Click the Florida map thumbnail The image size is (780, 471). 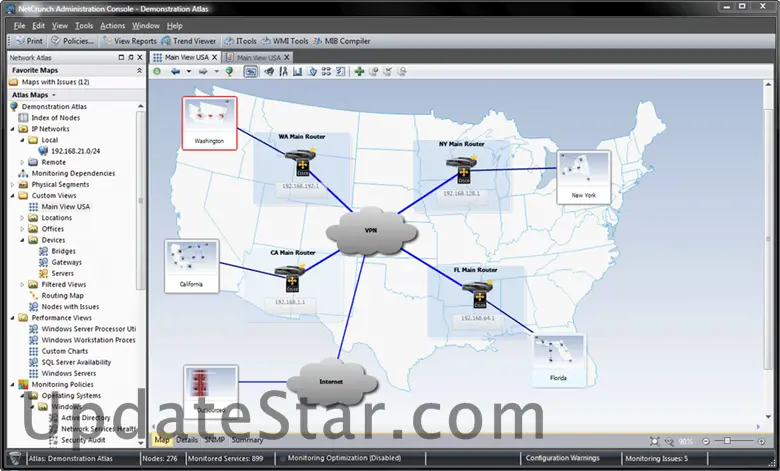pos(559,360)
